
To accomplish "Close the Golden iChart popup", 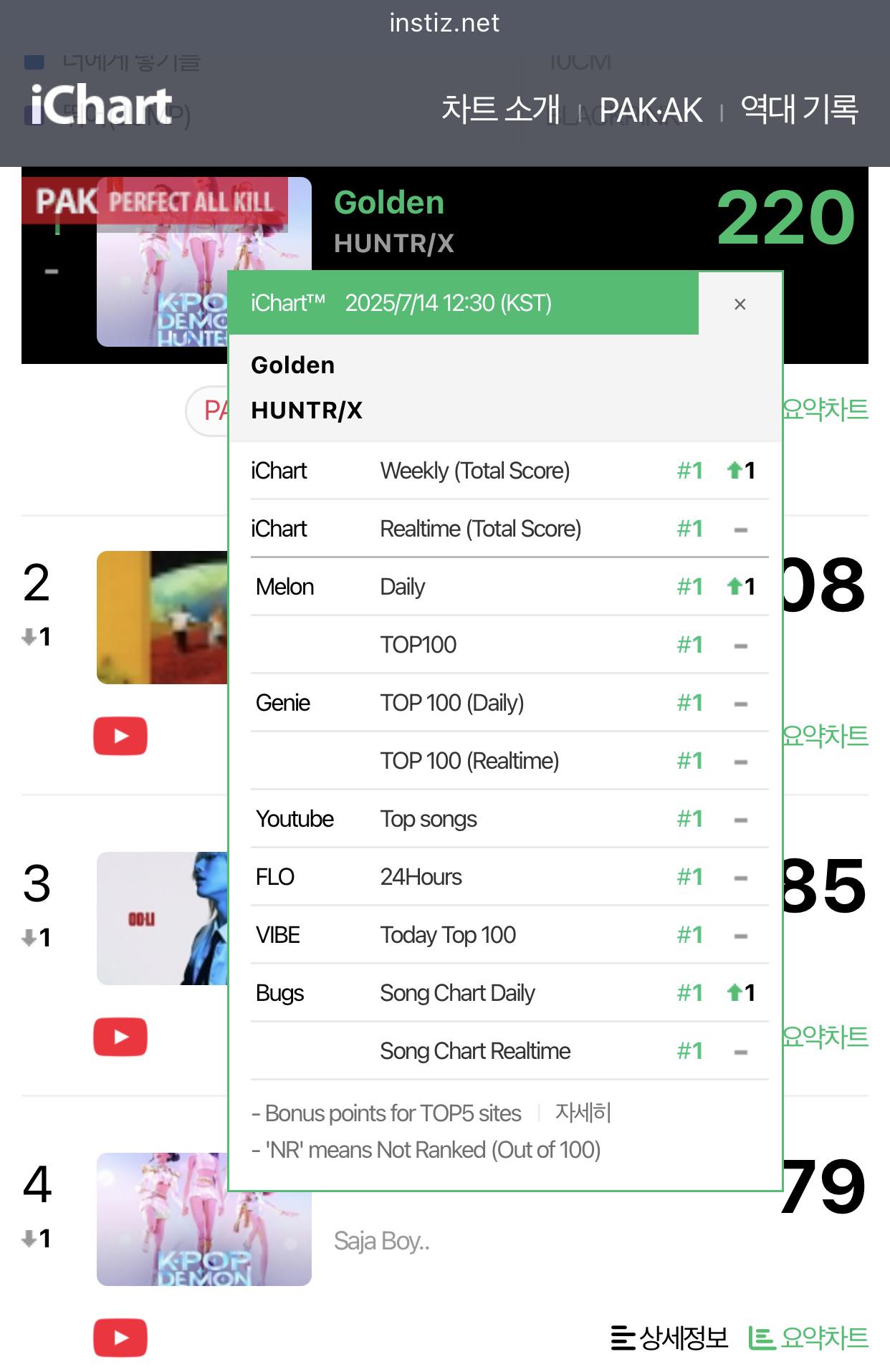I will coord(740,304).
